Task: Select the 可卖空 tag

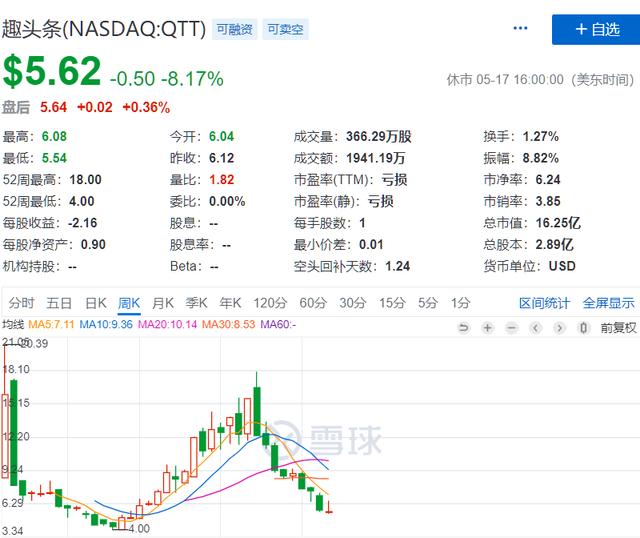Action: click(285, 29)
